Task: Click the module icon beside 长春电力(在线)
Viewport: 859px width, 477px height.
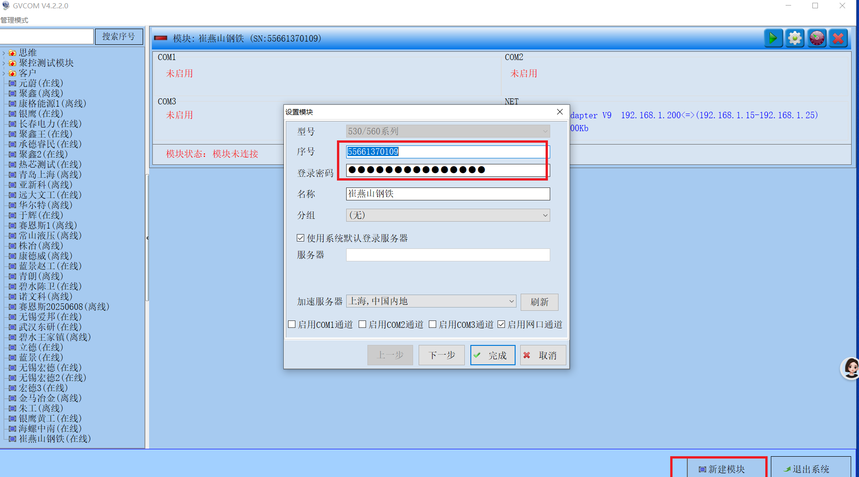Action: tap(12, 124)
